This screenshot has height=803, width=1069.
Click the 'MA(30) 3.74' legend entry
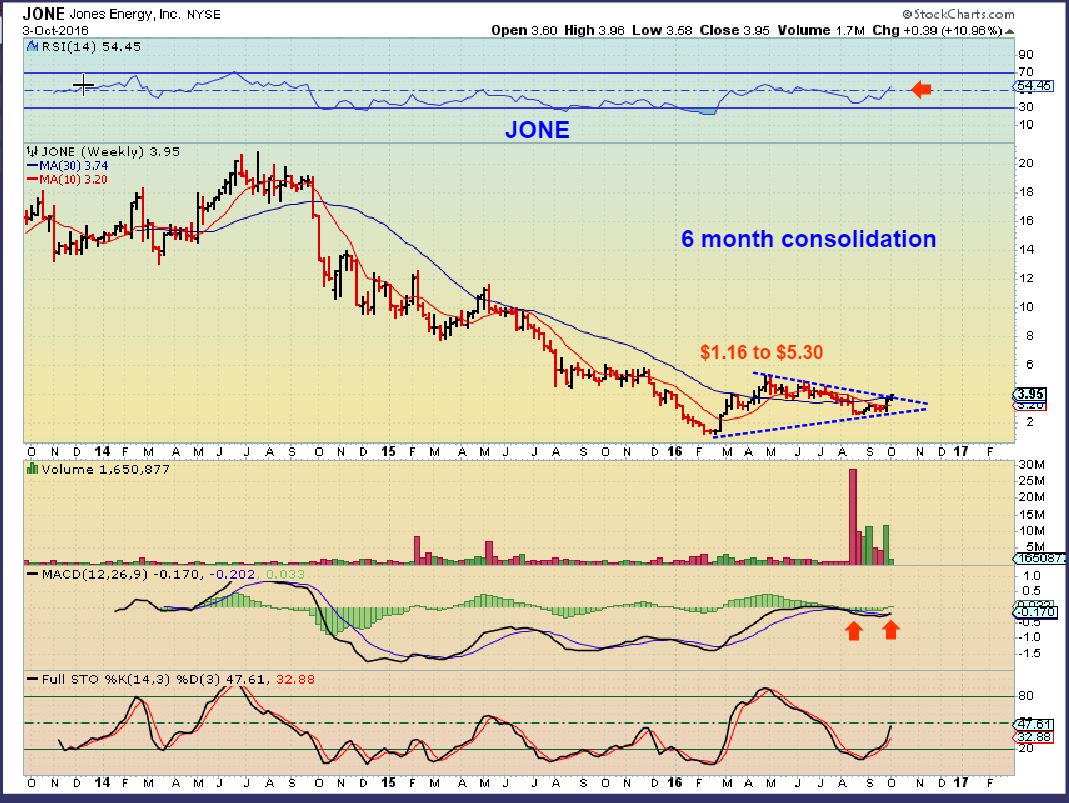[x=67, y=166]
